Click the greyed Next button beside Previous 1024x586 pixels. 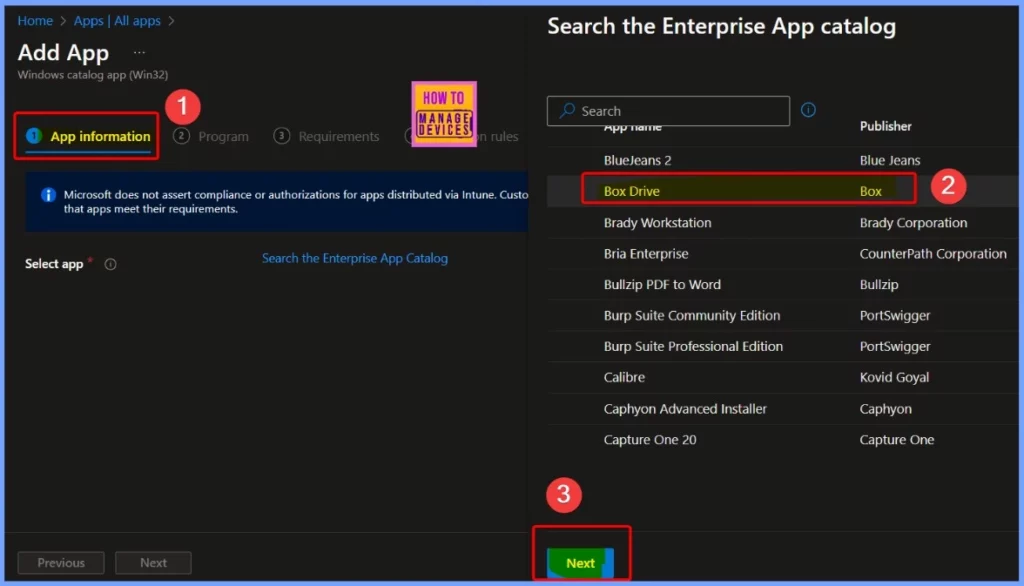pyautogui.click(x=153, y=562)
